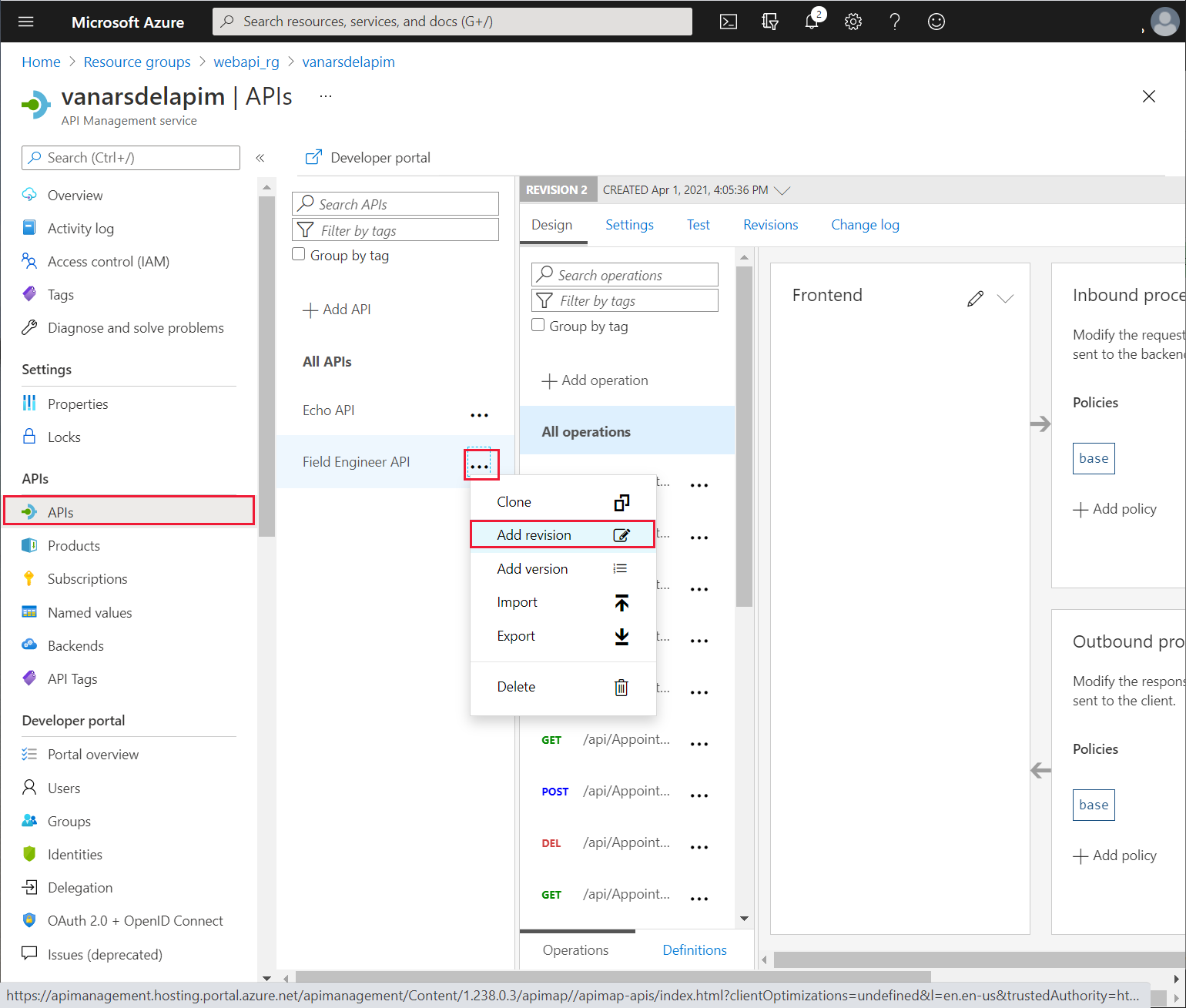This screenshot has width=1186, height=1008.
Task: Switch to the Settings tab
Action: 629,225
